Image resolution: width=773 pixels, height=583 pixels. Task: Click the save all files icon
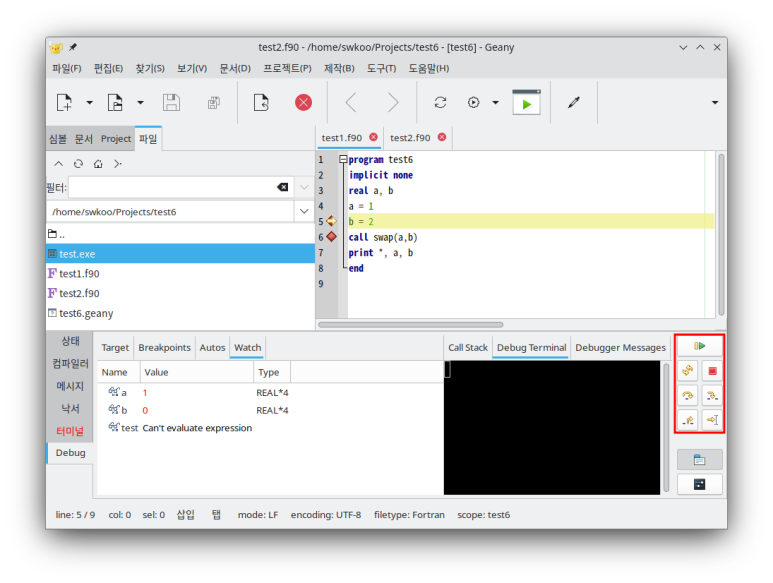pos(213,103)
